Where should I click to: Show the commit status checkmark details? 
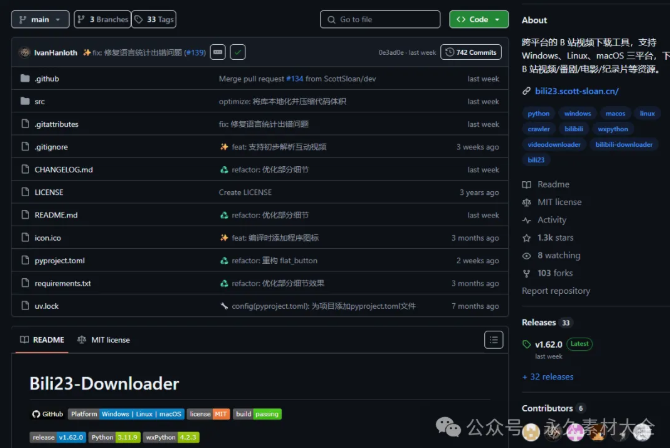pos(238,52)
